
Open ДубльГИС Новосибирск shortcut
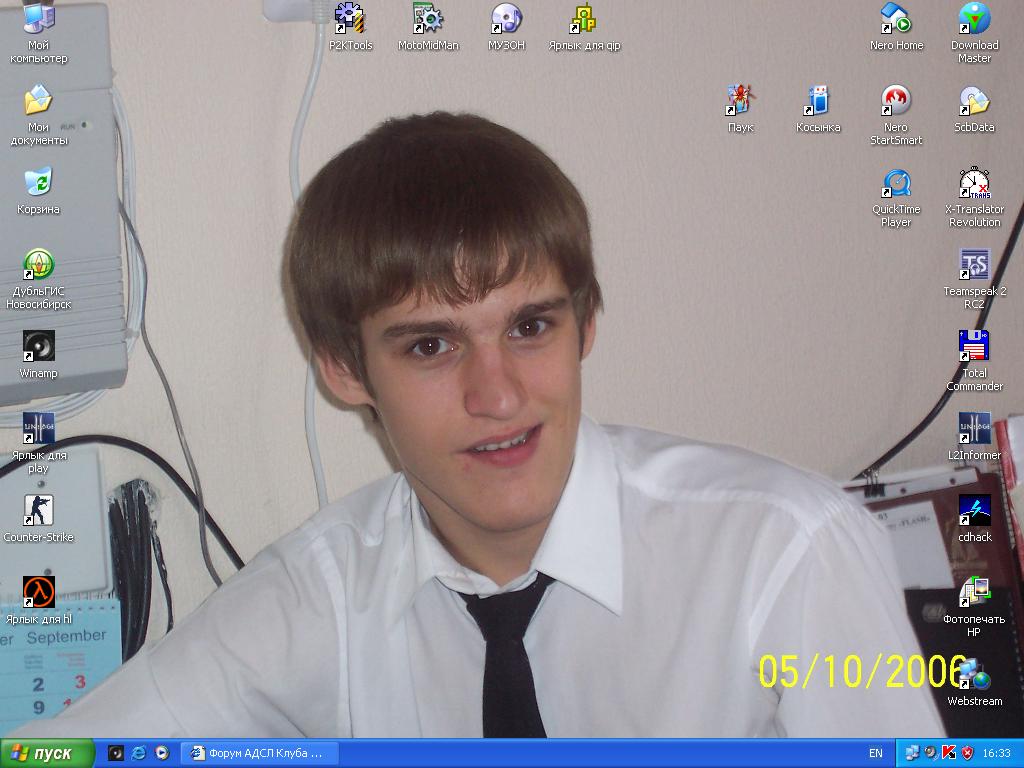point(38,265)
